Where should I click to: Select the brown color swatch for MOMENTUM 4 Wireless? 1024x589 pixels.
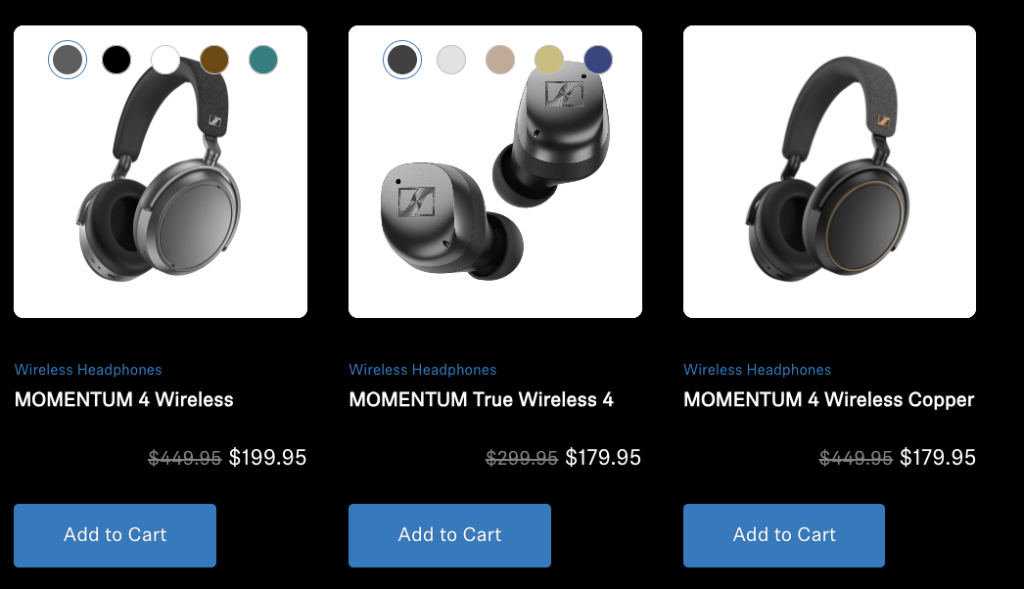pyautogui.click(x=214, y=59)
